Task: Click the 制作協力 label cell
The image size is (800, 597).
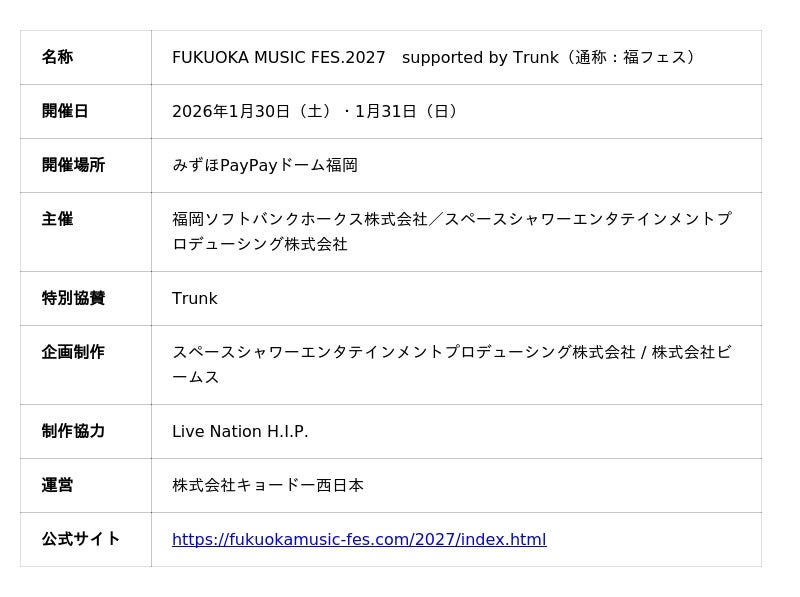Action: 86,431
